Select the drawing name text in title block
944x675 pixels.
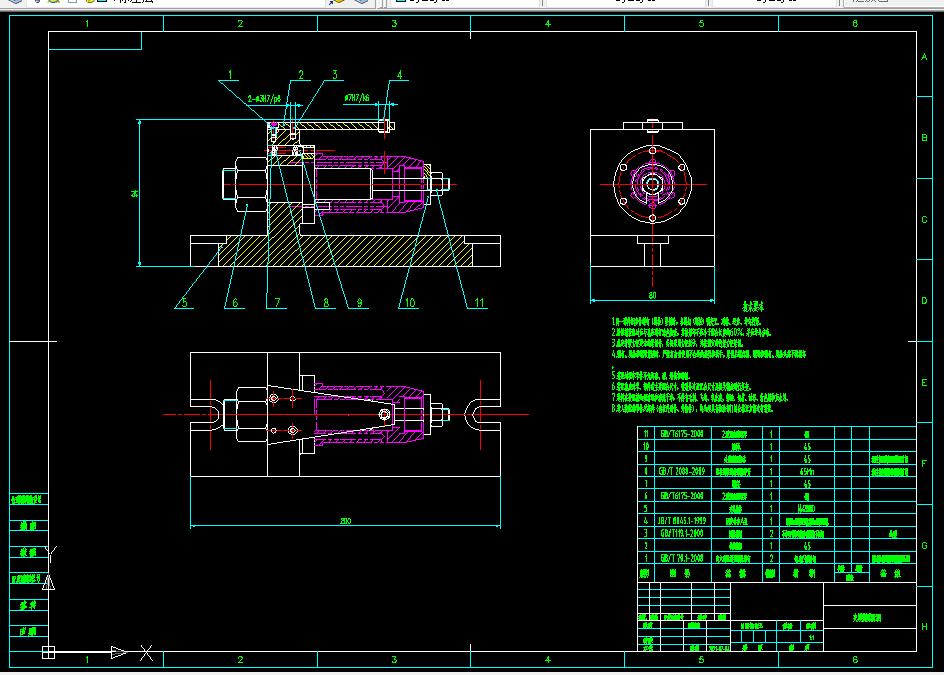point(867,617)
